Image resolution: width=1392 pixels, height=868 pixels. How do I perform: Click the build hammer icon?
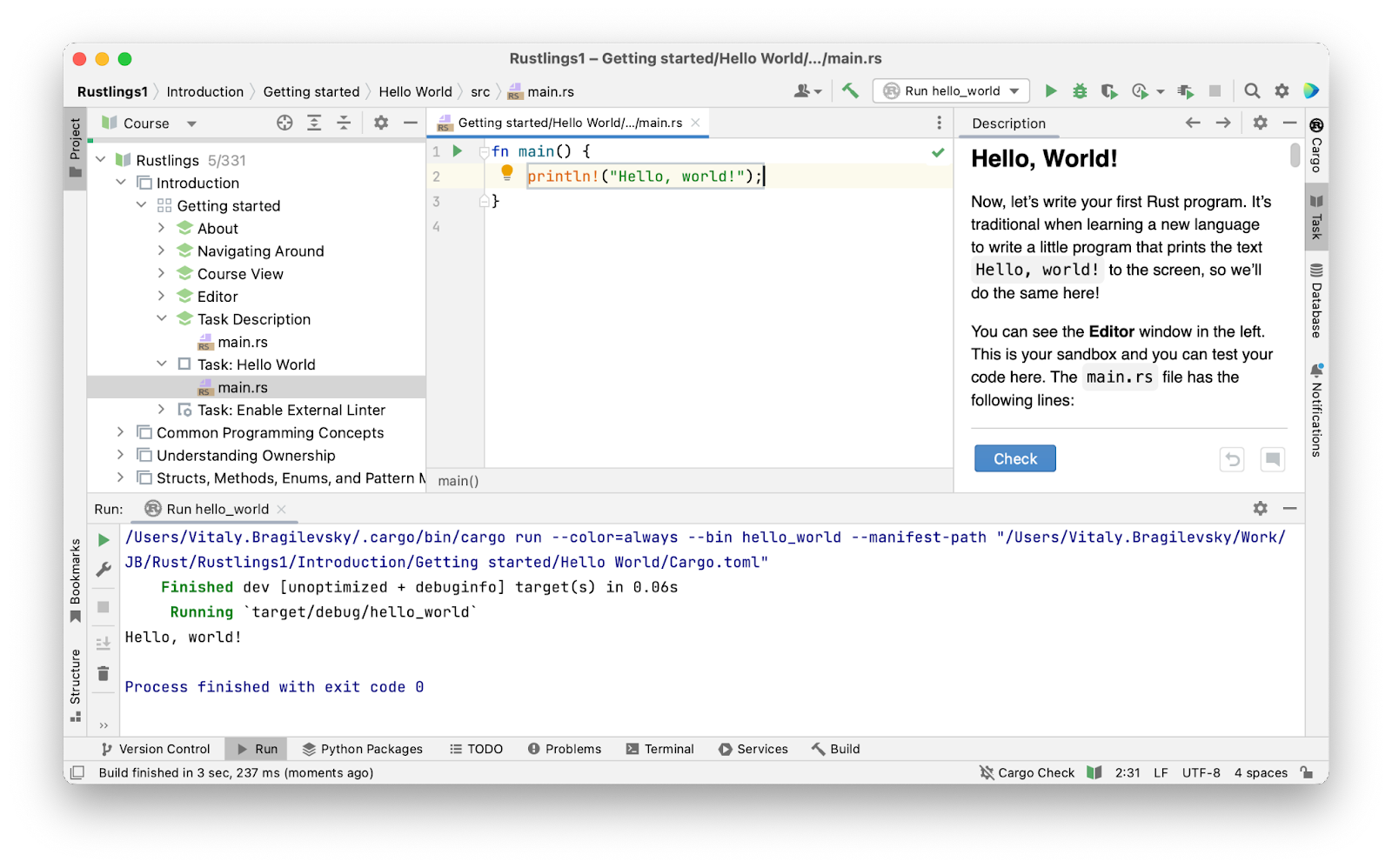[850, 90]
